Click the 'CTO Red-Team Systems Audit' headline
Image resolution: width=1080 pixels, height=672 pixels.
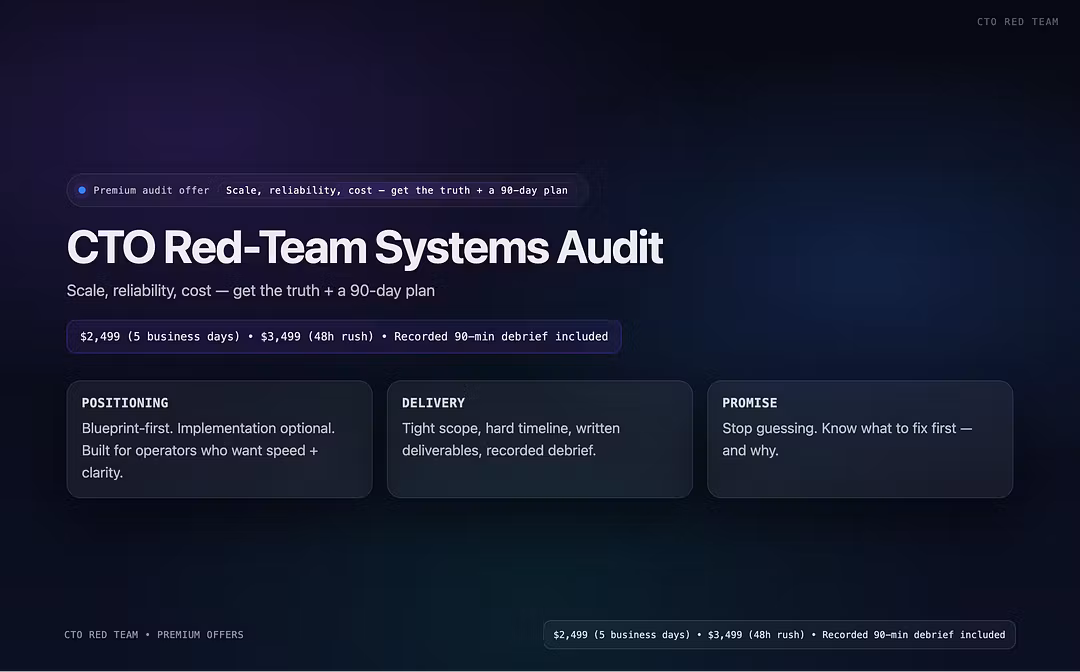point(364,246)
